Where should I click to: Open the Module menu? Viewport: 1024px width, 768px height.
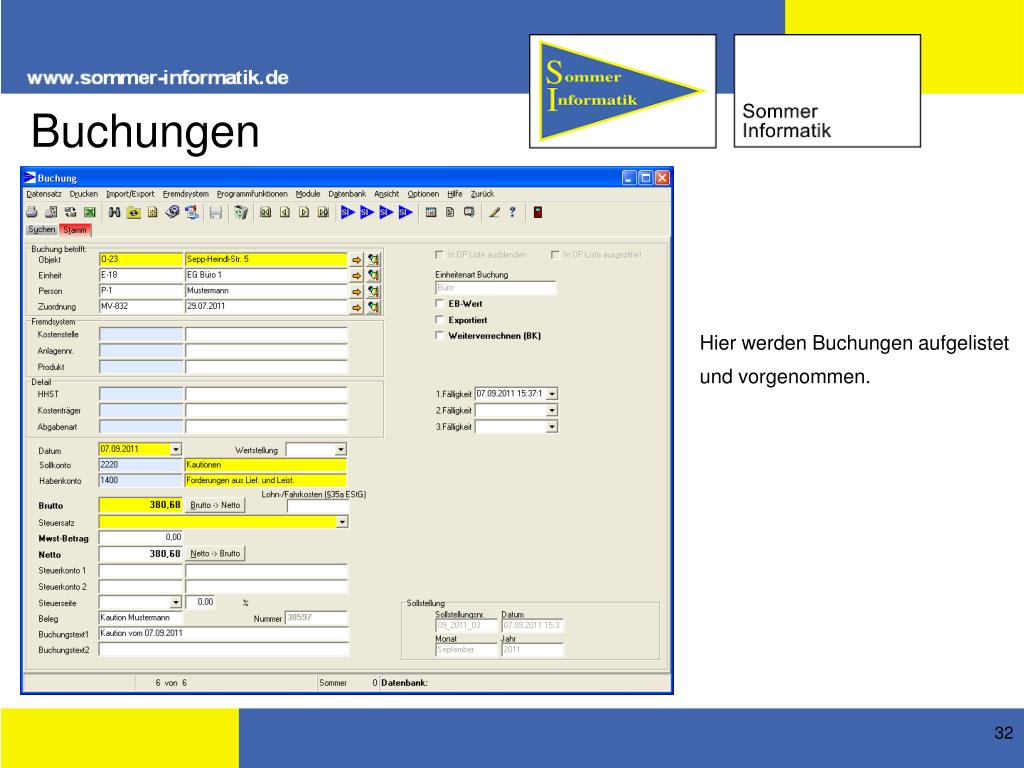click(308, 194)
